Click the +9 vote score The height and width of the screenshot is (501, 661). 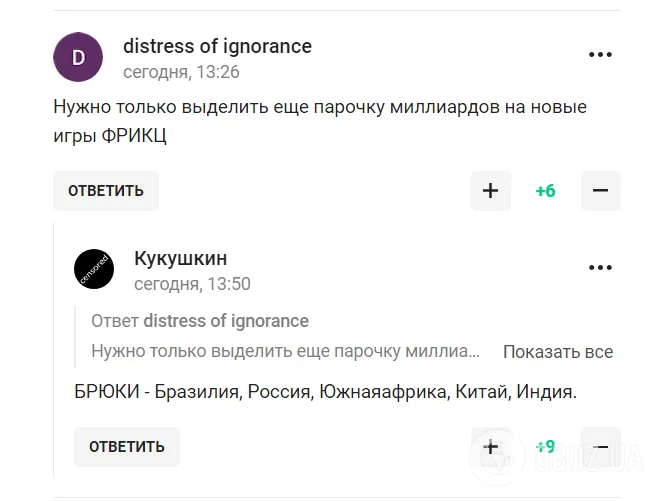pos(545,447)
